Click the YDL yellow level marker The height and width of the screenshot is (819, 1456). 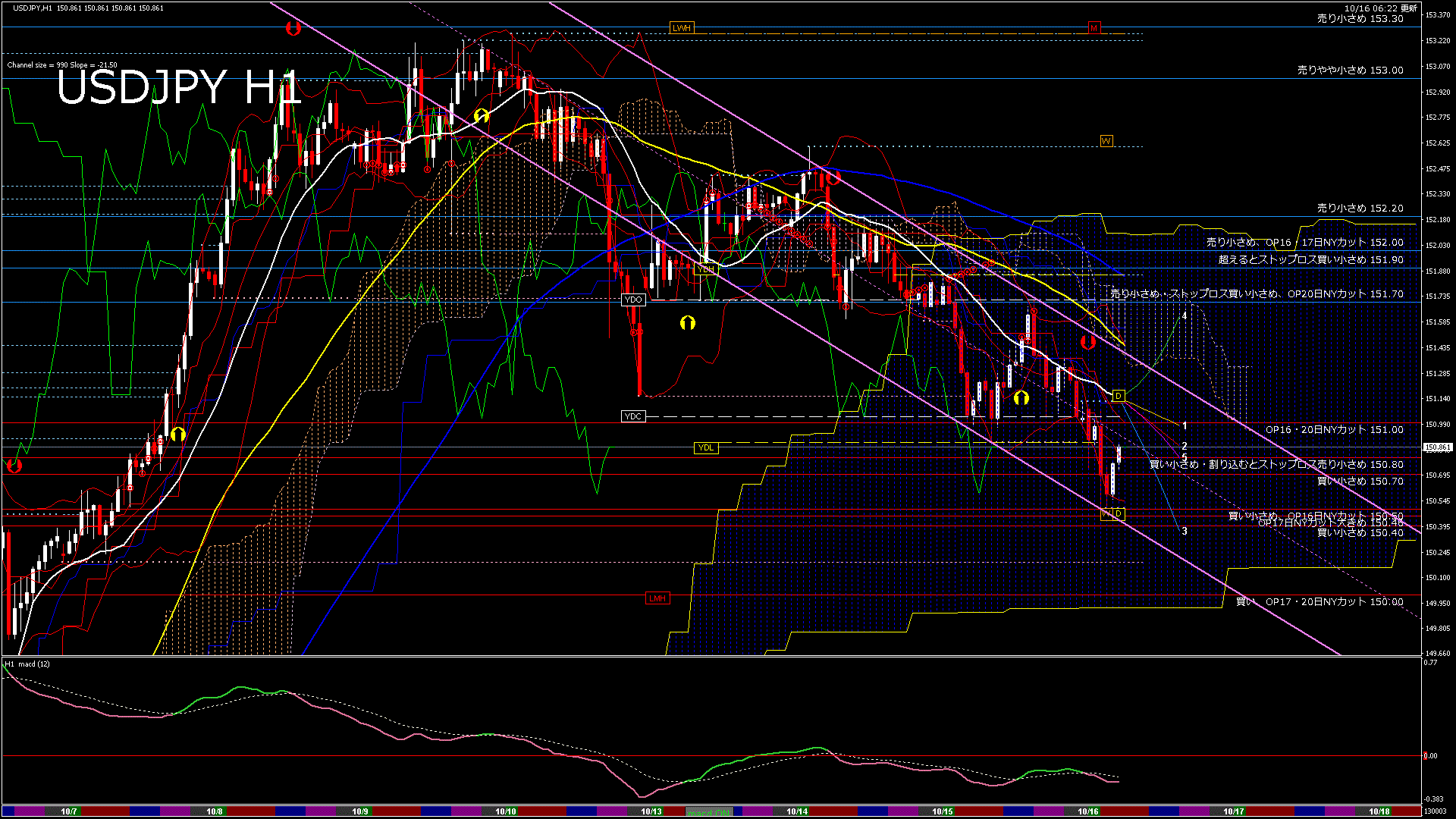(x=705, y=447)
